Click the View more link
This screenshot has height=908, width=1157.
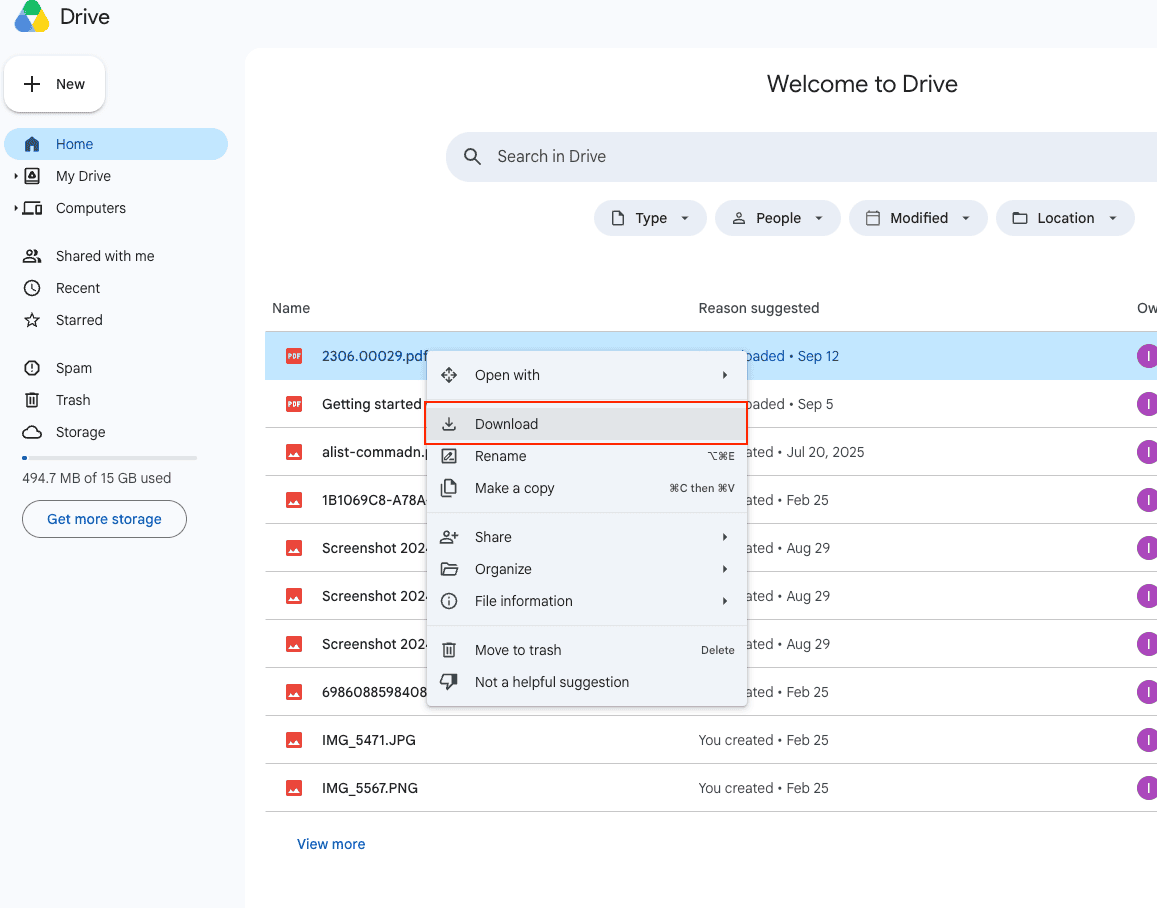coord(331,844)
